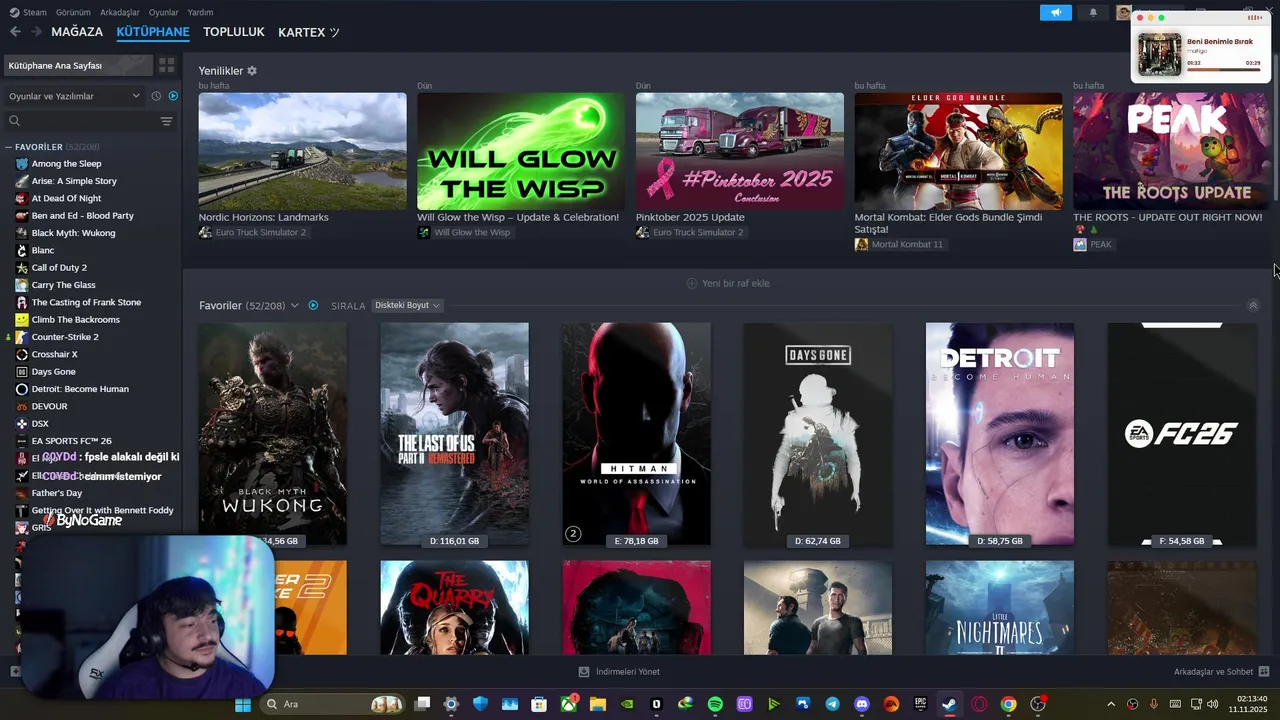1280x720 pixels.
Task: Open Yenilikler settings gear
Action: [252, 71]
